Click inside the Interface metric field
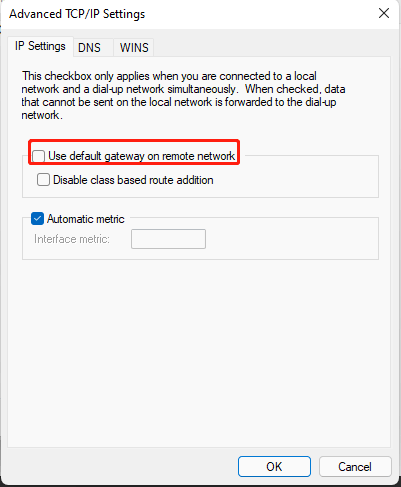401x487 pixels. pos(168,239)
